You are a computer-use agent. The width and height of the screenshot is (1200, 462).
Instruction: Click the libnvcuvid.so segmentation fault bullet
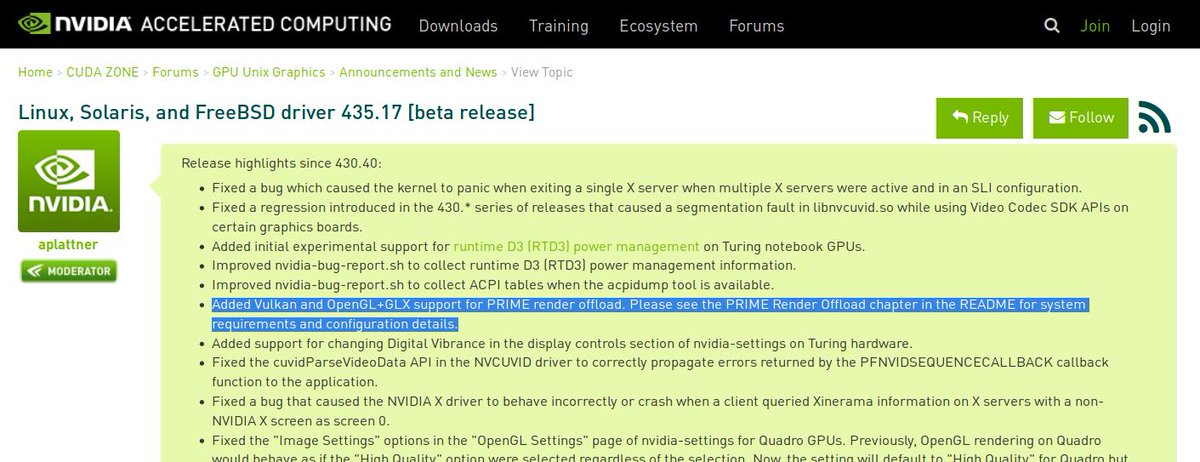[x=670, y=217]
